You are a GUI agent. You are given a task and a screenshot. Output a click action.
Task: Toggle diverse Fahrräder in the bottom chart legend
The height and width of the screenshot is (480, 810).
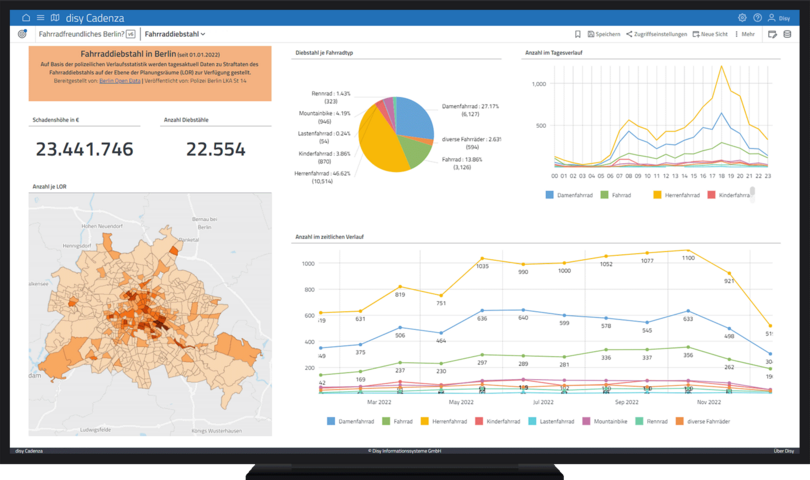click(703, 421)
